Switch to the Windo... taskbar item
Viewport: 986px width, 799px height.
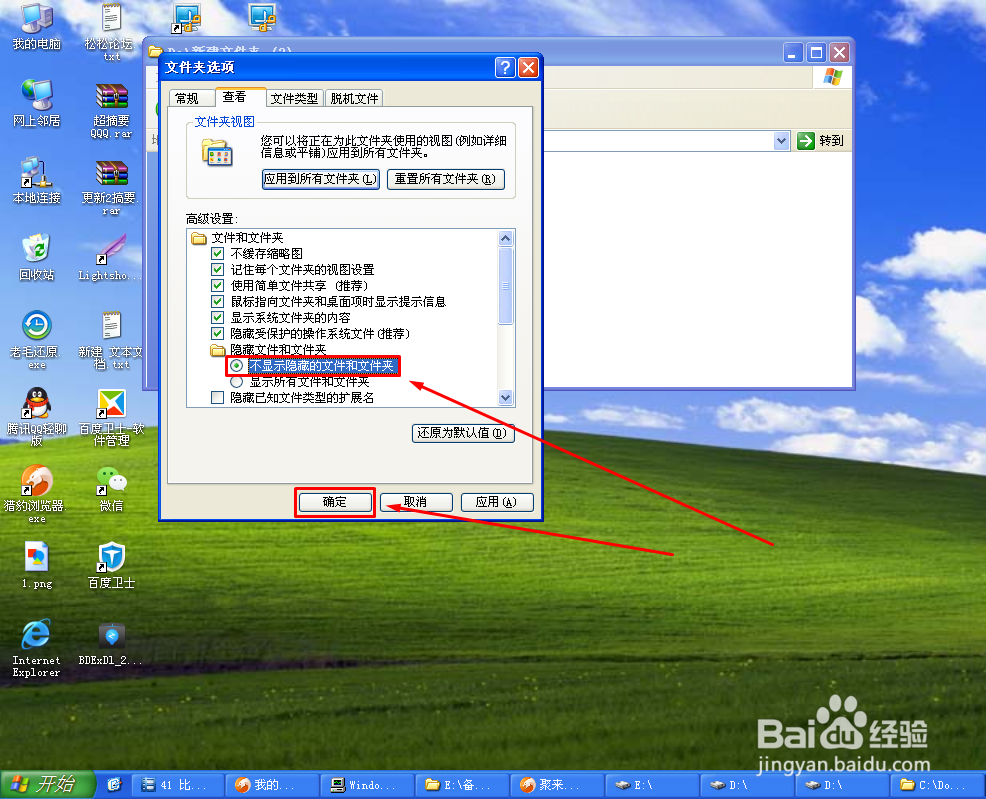[367, 785]
